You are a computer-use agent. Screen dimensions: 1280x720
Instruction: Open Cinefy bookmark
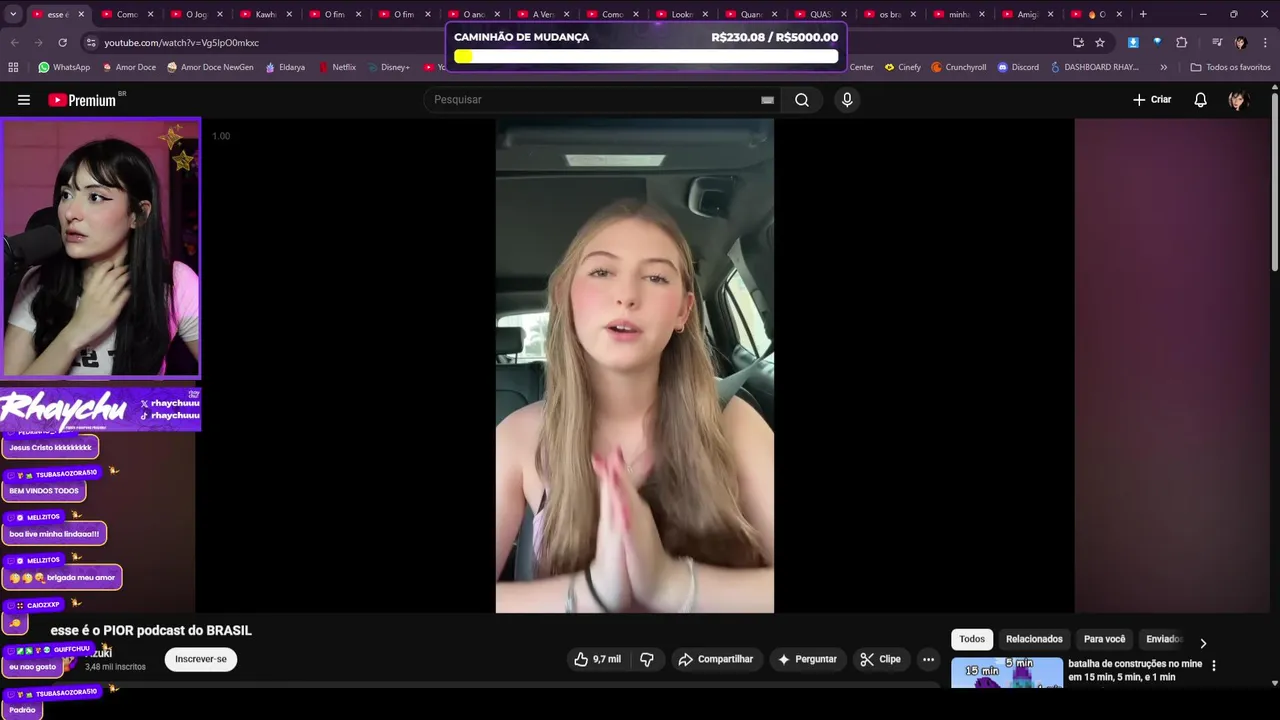point(903,67)
